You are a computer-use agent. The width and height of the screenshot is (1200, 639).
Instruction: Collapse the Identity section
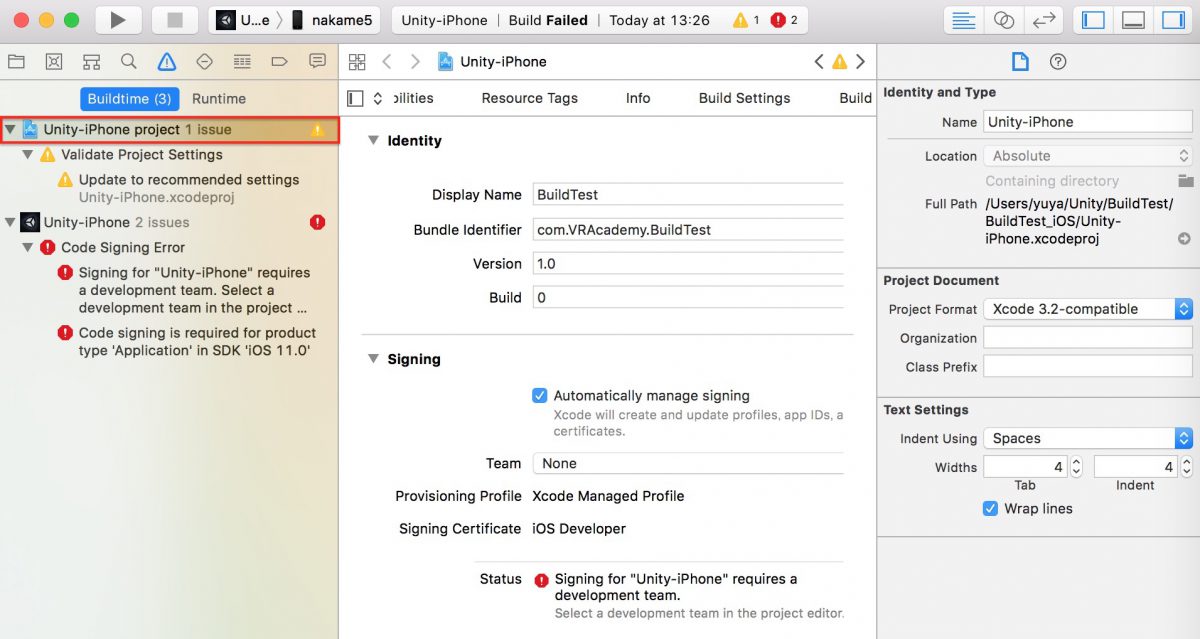click(374, 141)
